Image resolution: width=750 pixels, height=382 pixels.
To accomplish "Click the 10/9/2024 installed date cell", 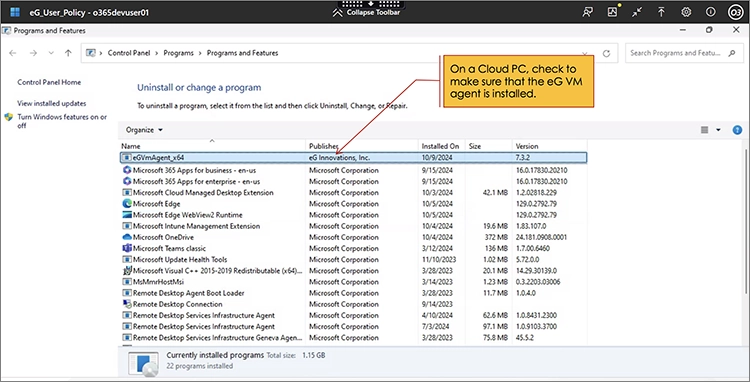I will coord(437,157).
